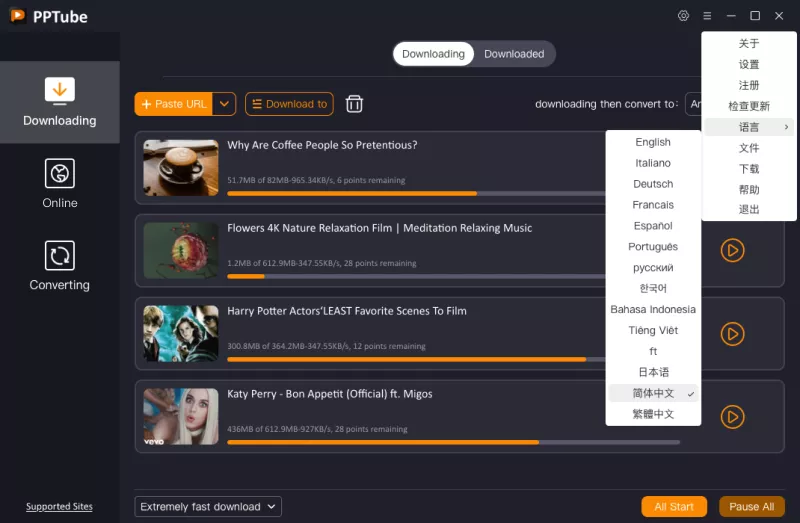800x523 pixels.
Task: Expand the 语言 submenu item
Action: 749,127
